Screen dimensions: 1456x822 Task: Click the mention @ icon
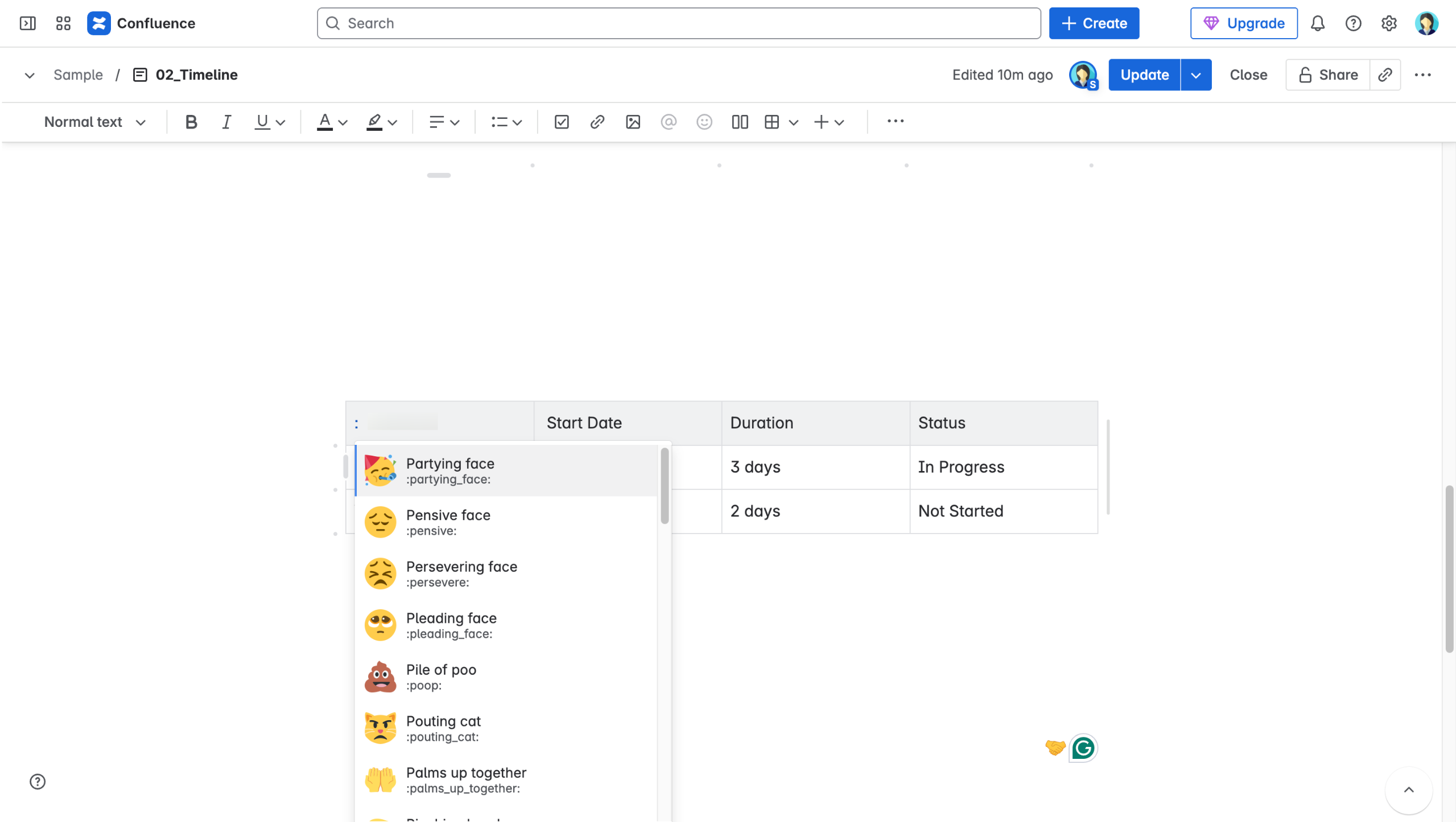click(669, 122)
